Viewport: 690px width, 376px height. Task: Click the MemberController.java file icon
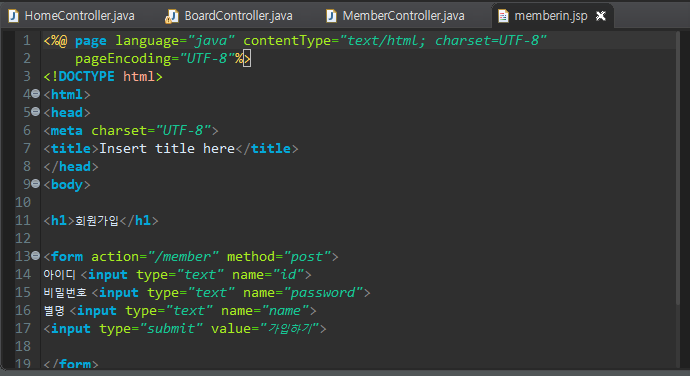(x=331, y=16)
